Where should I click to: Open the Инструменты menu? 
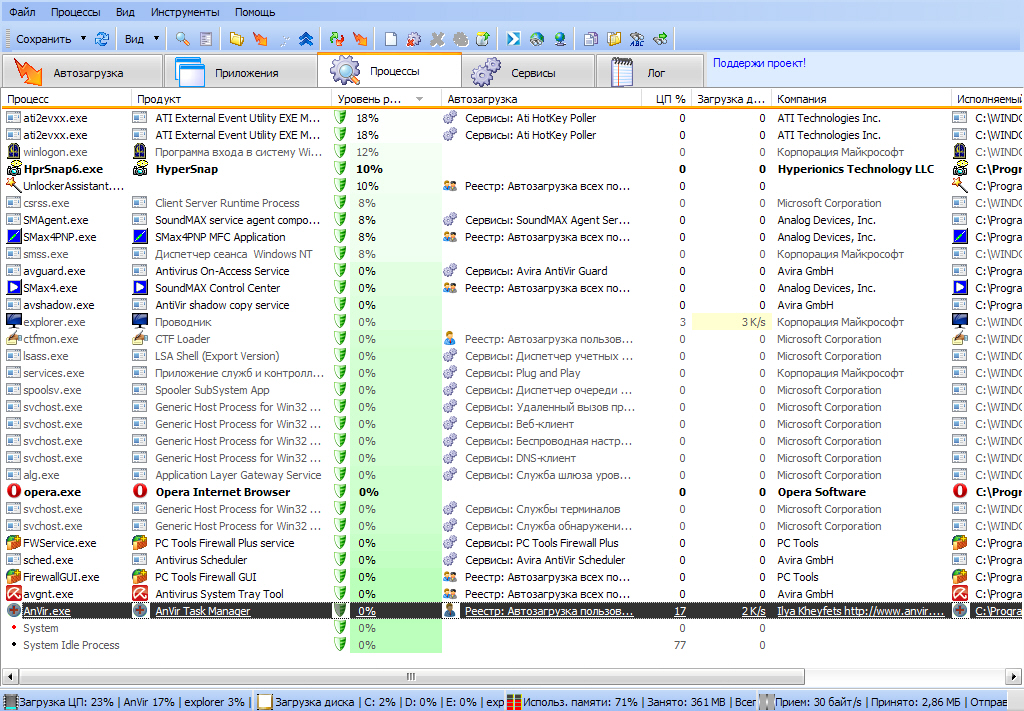(185, 12)
